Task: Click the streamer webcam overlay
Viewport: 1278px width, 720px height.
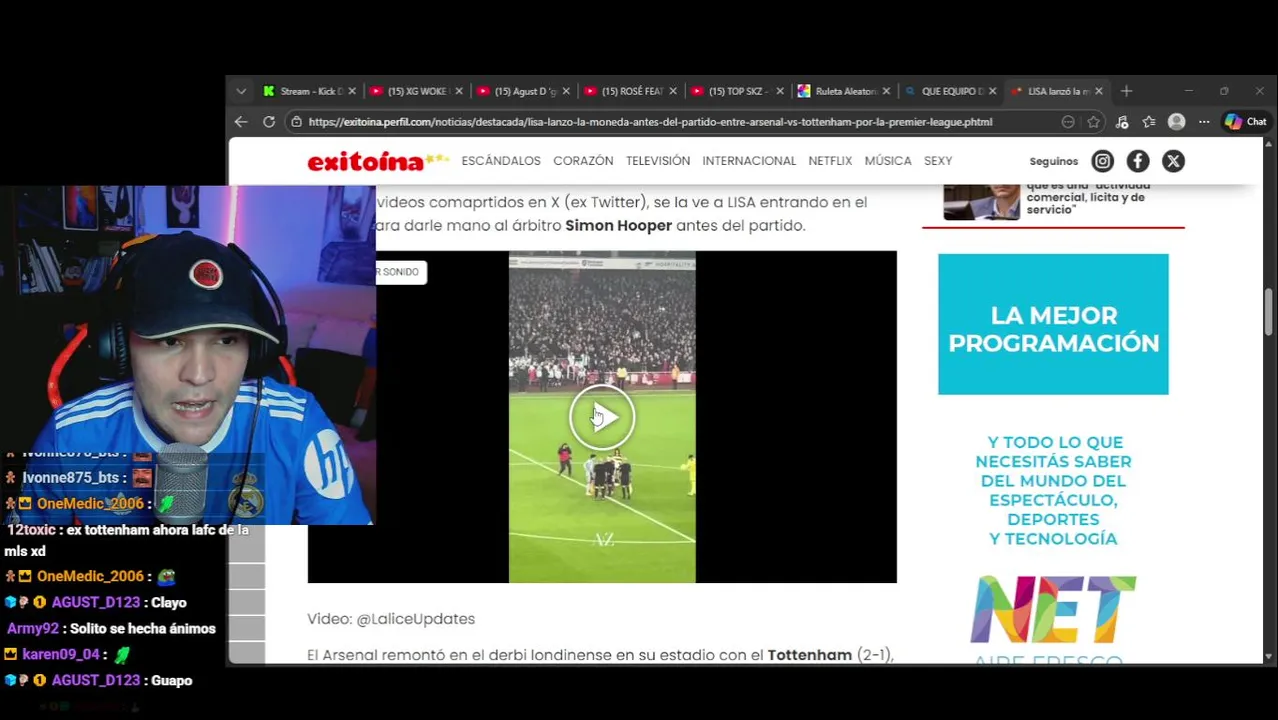Action: [188, 355]
